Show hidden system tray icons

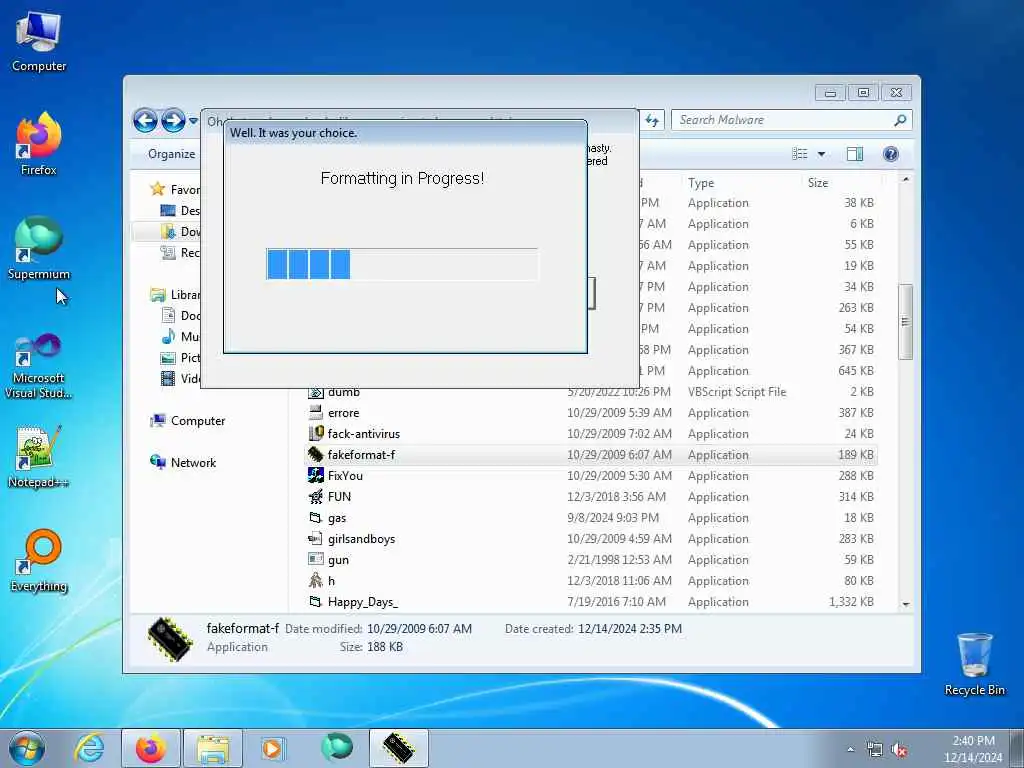coord(850,750)
